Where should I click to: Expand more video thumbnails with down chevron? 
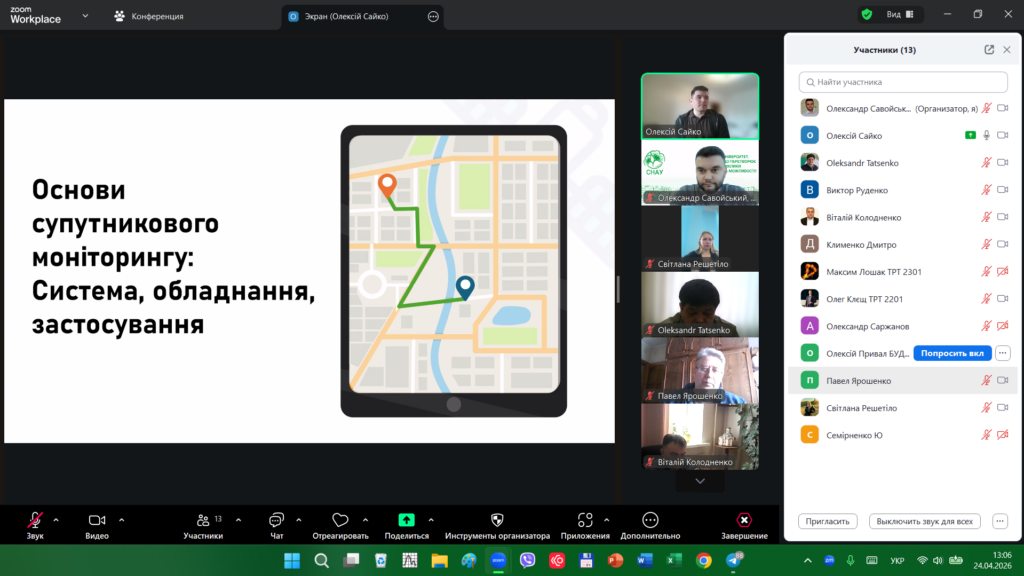[700, 481]
